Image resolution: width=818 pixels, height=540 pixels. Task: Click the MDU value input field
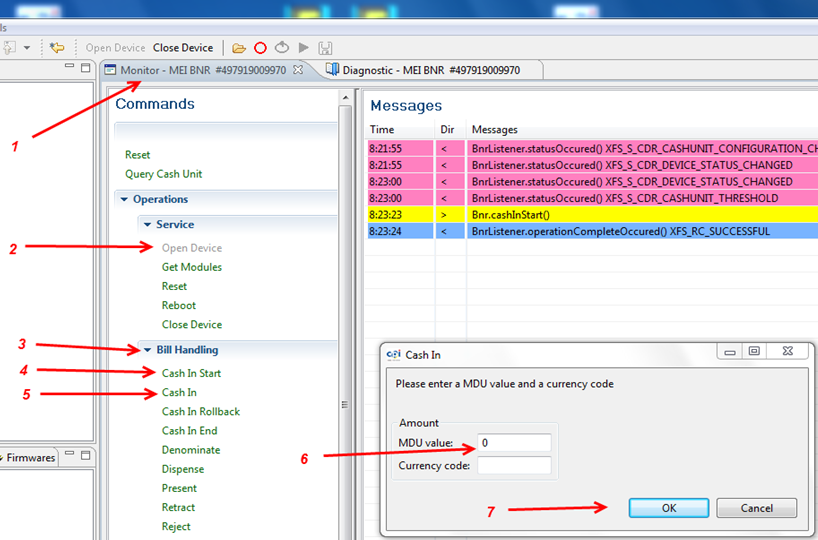(513, 443)
